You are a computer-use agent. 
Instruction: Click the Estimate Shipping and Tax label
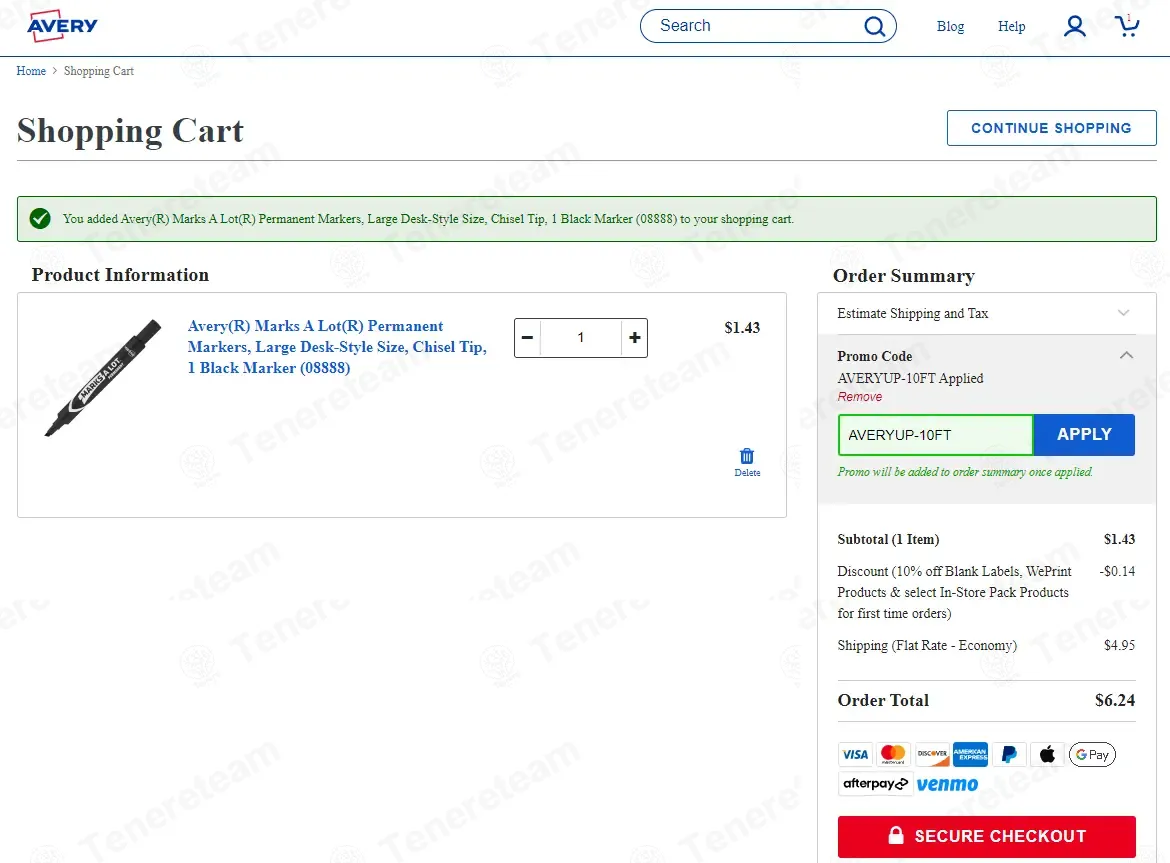pos(913,313)
